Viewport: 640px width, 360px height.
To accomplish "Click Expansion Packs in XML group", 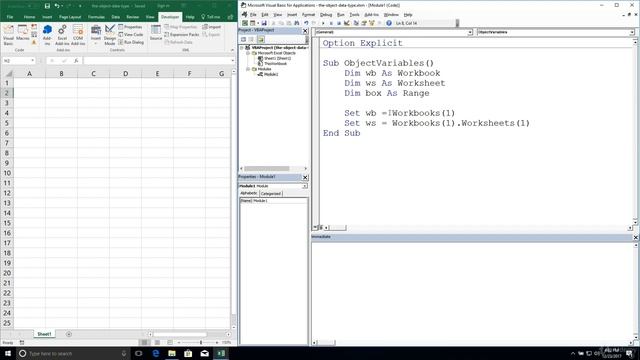I will coord(182,35).
